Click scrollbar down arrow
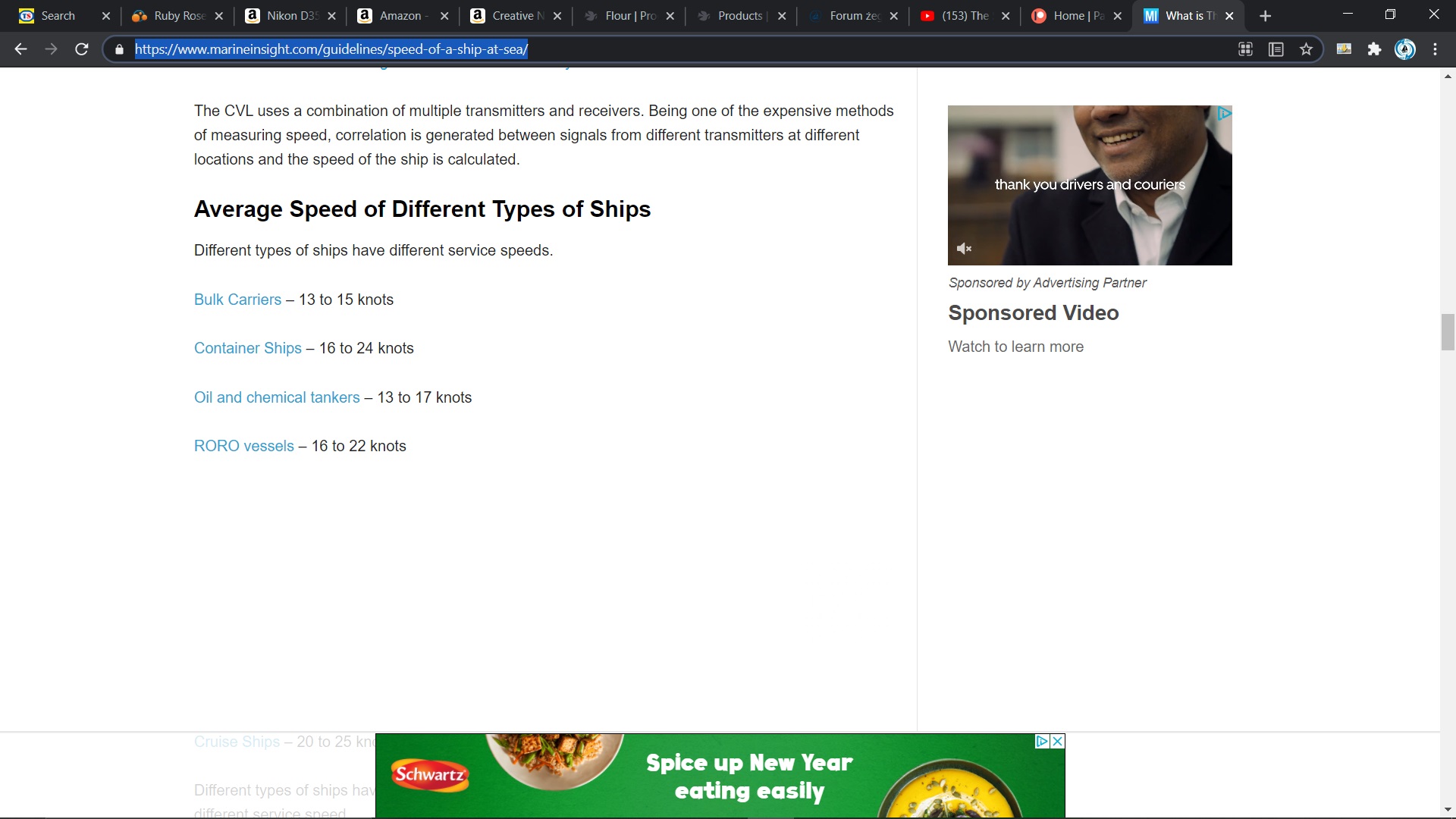Screen dimensions: 1456x819 coord(1448,810)
